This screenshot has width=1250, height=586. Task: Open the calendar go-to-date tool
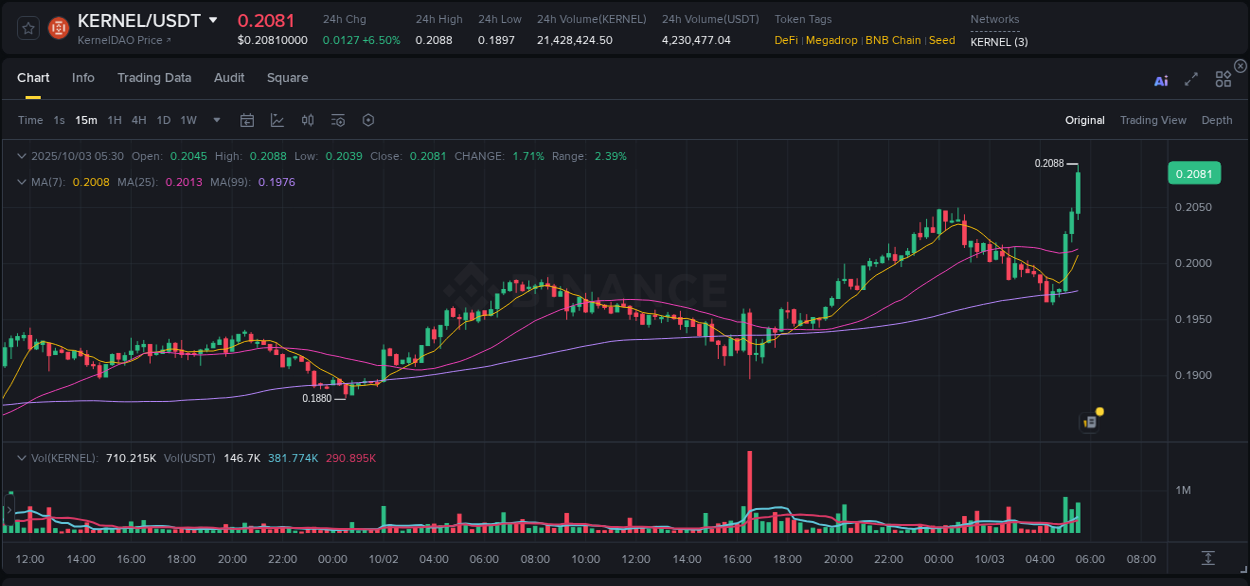coord(247,120)
